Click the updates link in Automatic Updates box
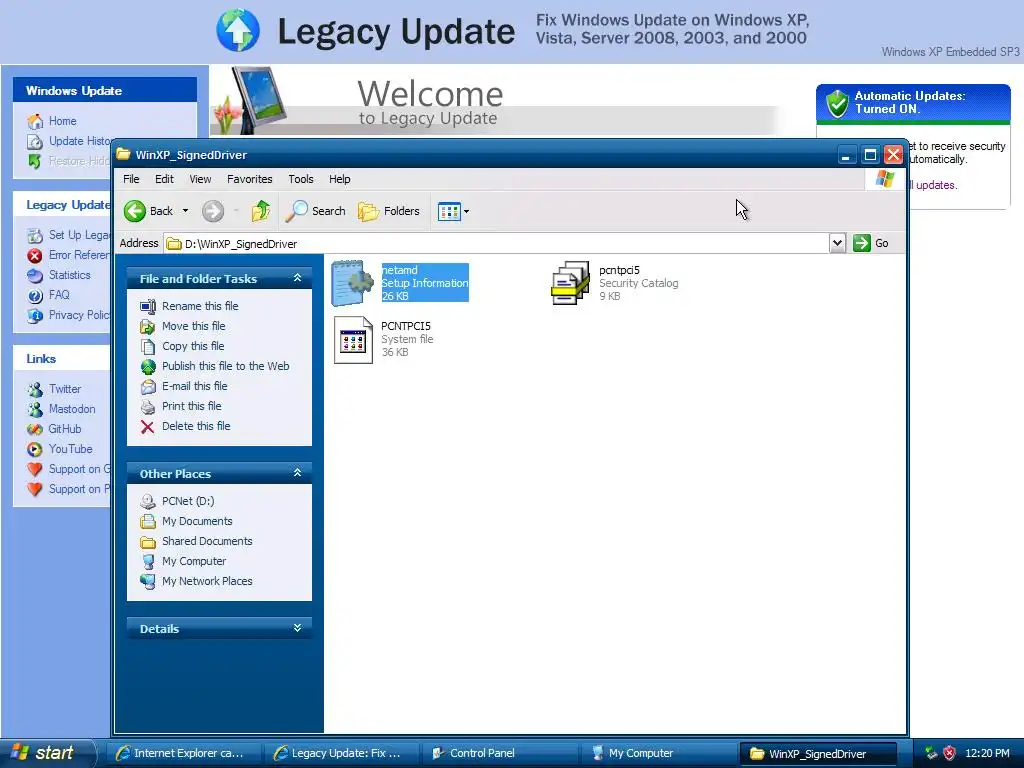 (935, 185)
